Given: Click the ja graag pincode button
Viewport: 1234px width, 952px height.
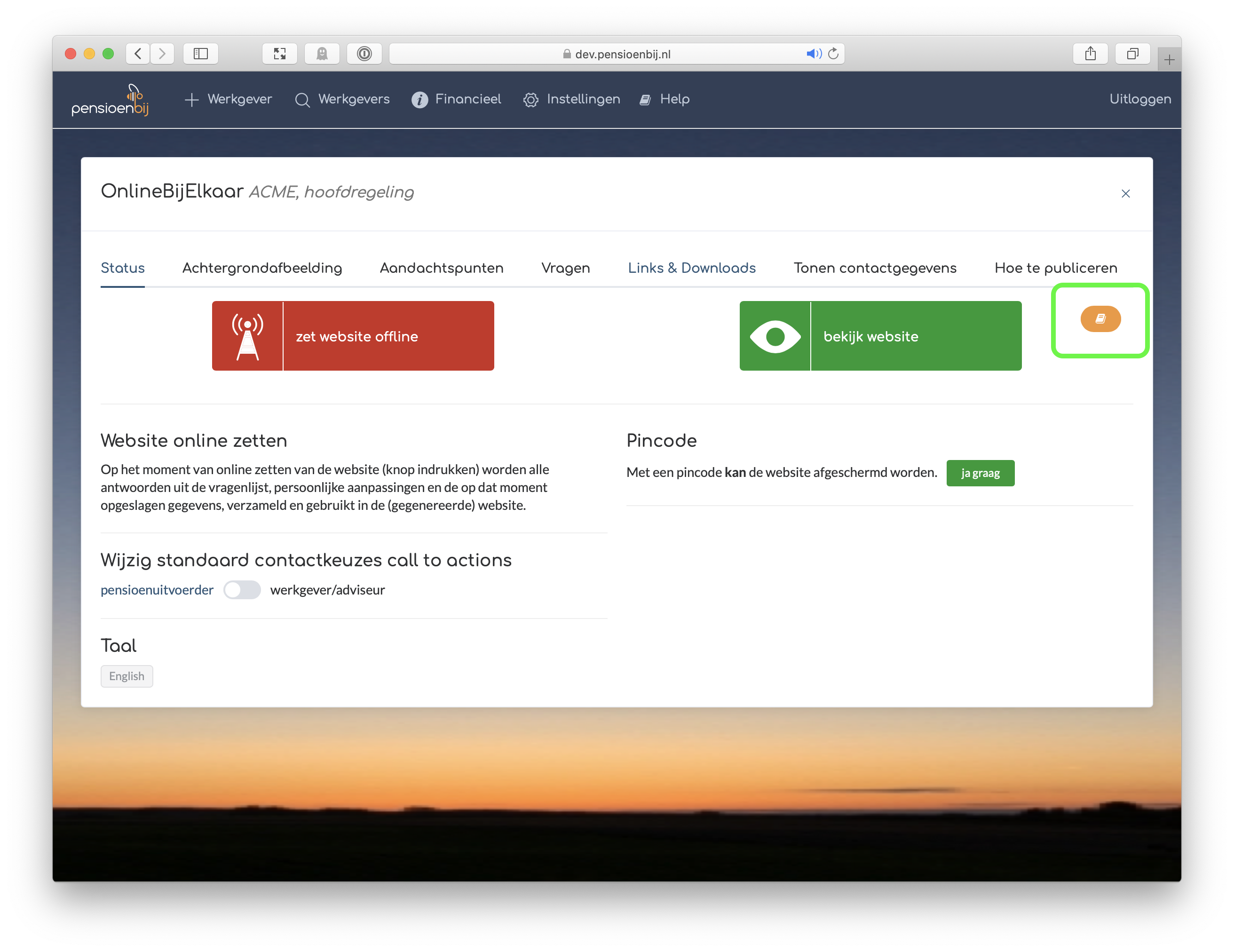Looking at the screenshot, I should pos(981,473).
